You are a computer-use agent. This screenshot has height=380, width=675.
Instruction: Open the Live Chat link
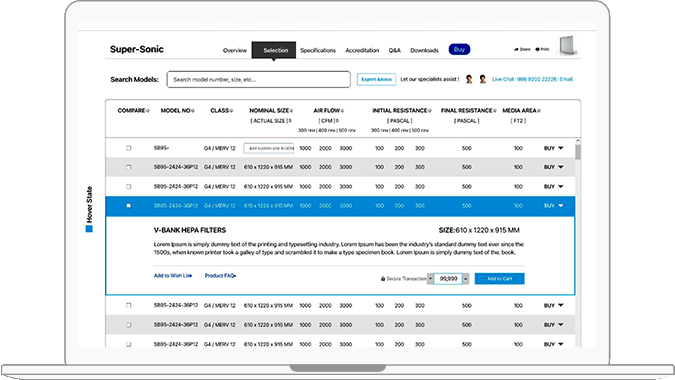[x=503, y=79]
